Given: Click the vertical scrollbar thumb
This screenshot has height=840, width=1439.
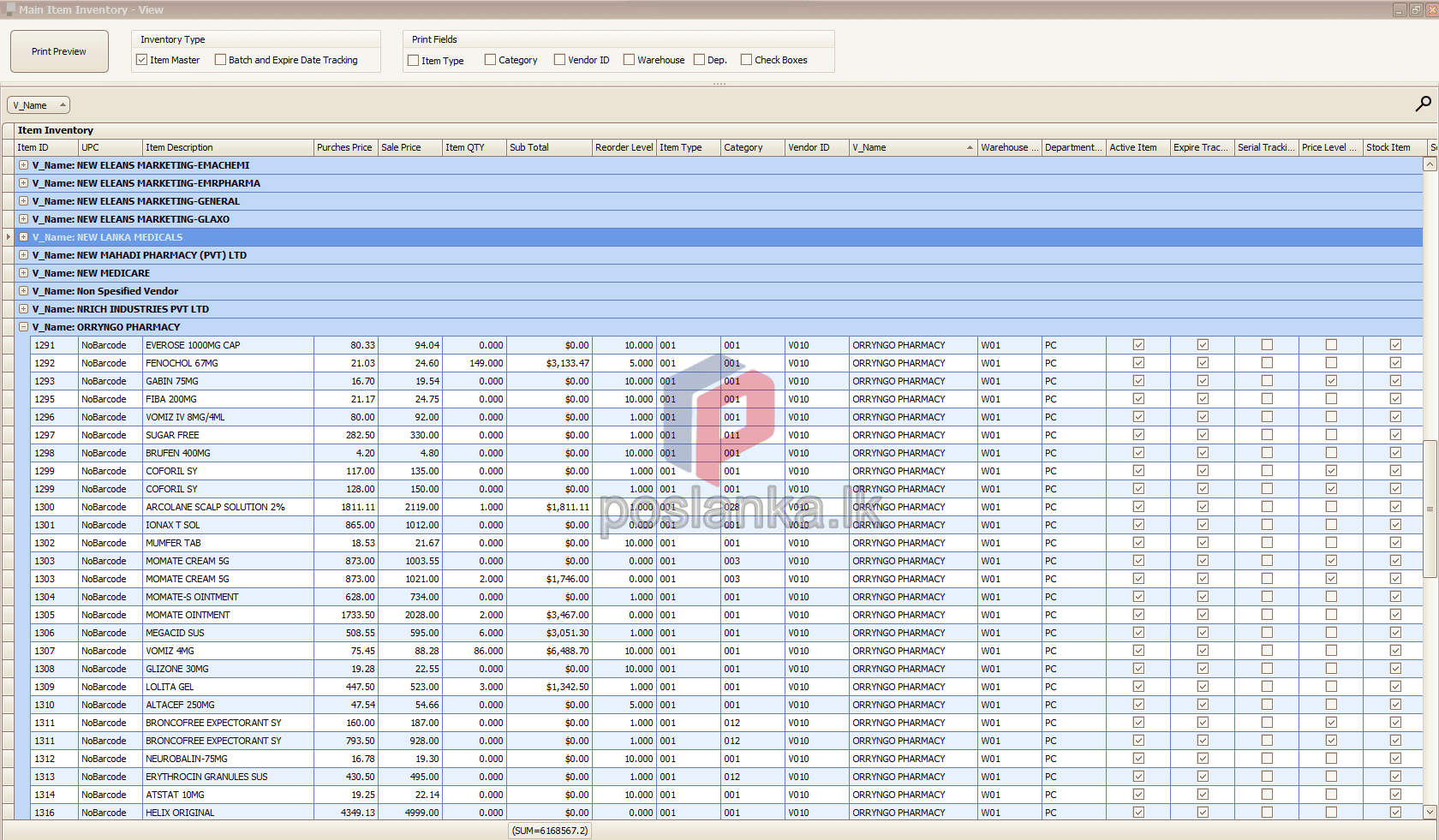Looking at the screenshot, I should click(x=1430, y=509).
